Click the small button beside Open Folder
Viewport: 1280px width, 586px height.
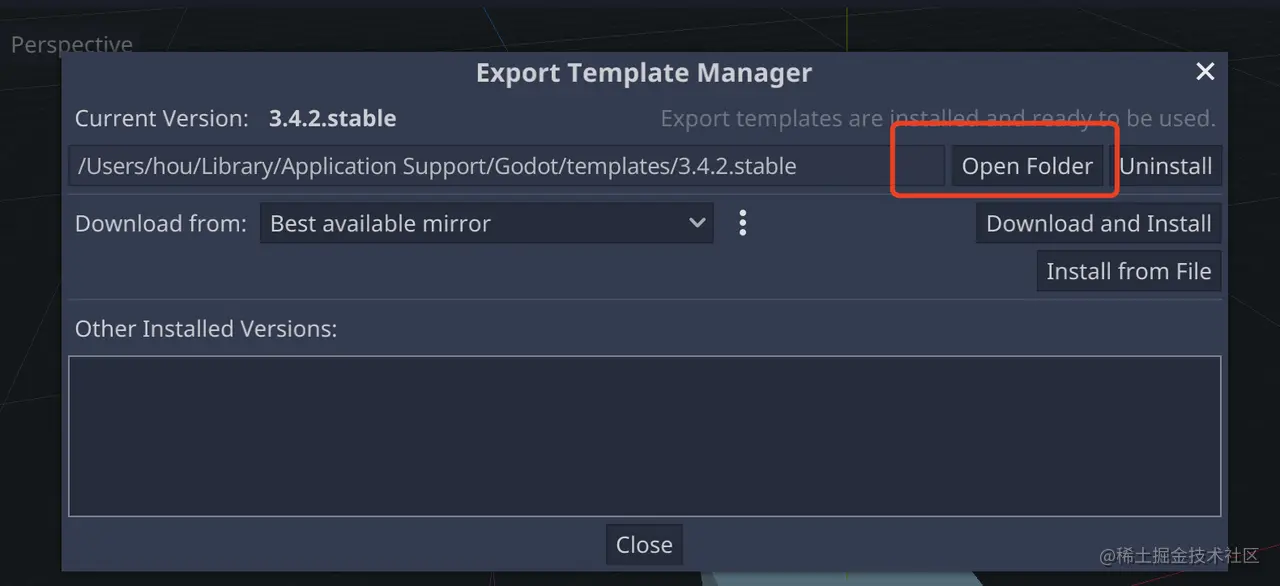coord(920,165)
